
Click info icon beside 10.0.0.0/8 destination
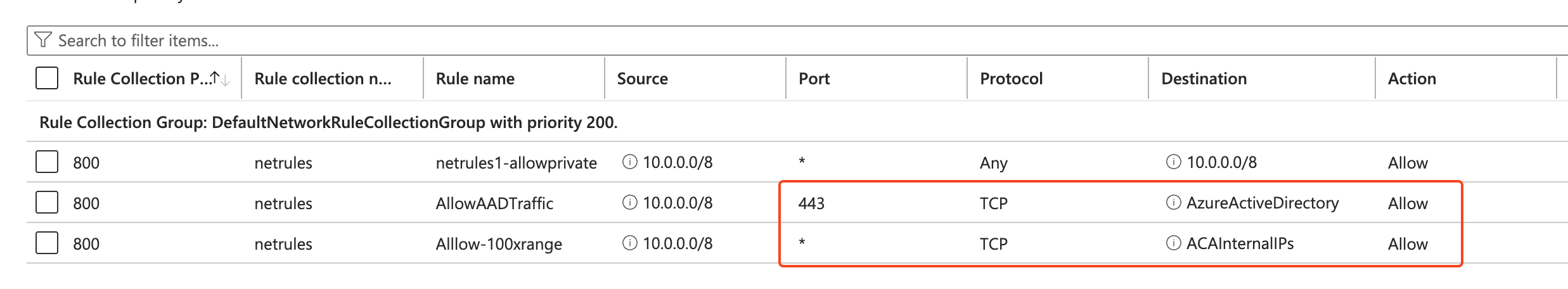coord(1173,162)
